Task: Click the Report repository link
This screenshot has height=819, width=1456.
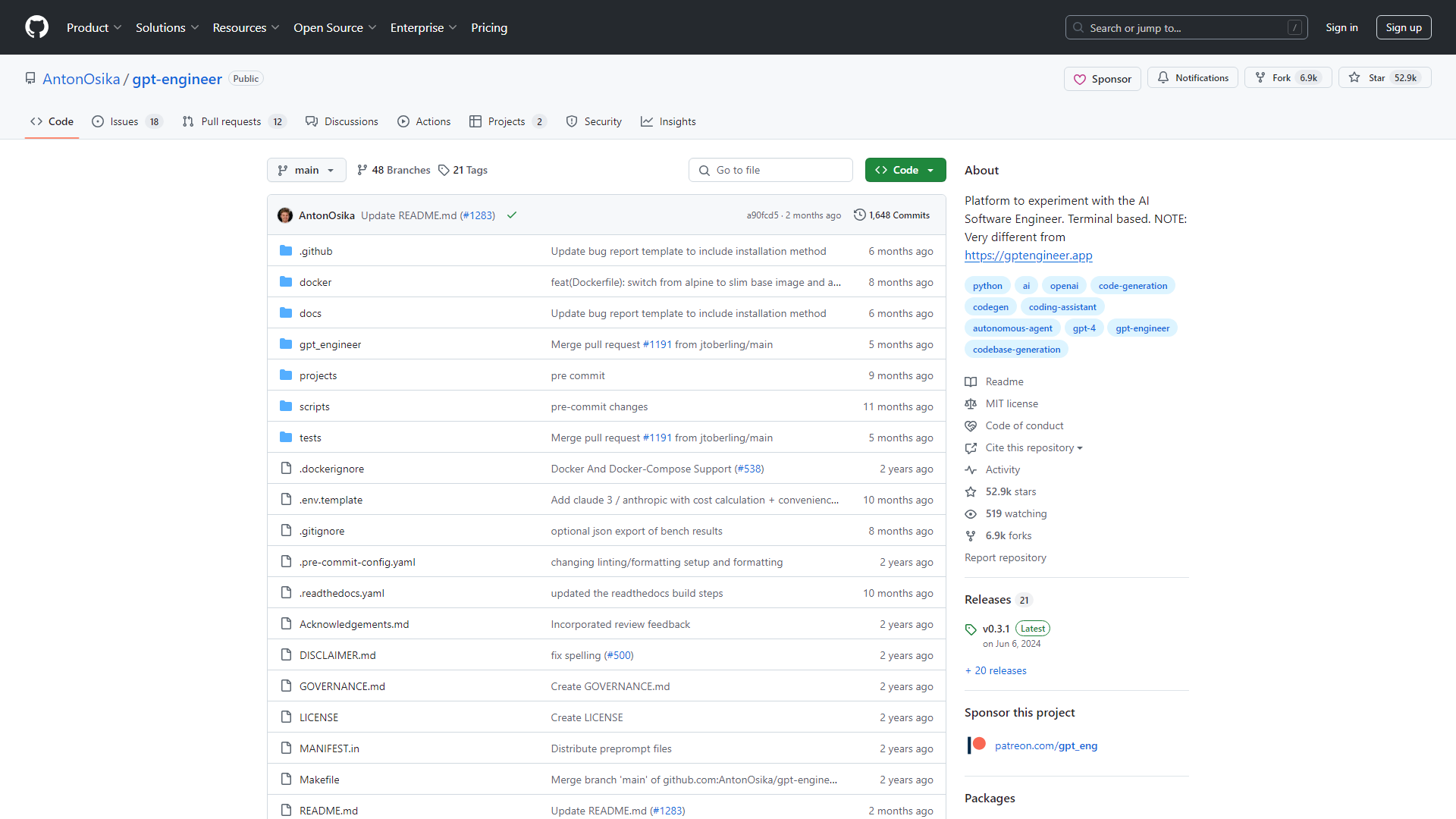Action: (x=1006, y=557)
